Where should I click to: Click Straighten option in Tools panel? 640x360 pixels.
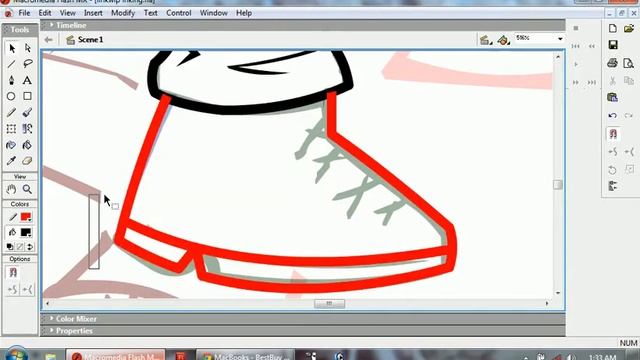(28, 289)
